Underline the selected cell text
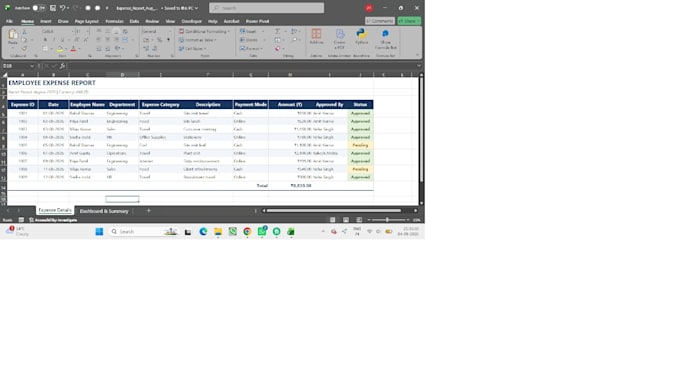Screen dimensions: 680x383 tap(62, 40)
